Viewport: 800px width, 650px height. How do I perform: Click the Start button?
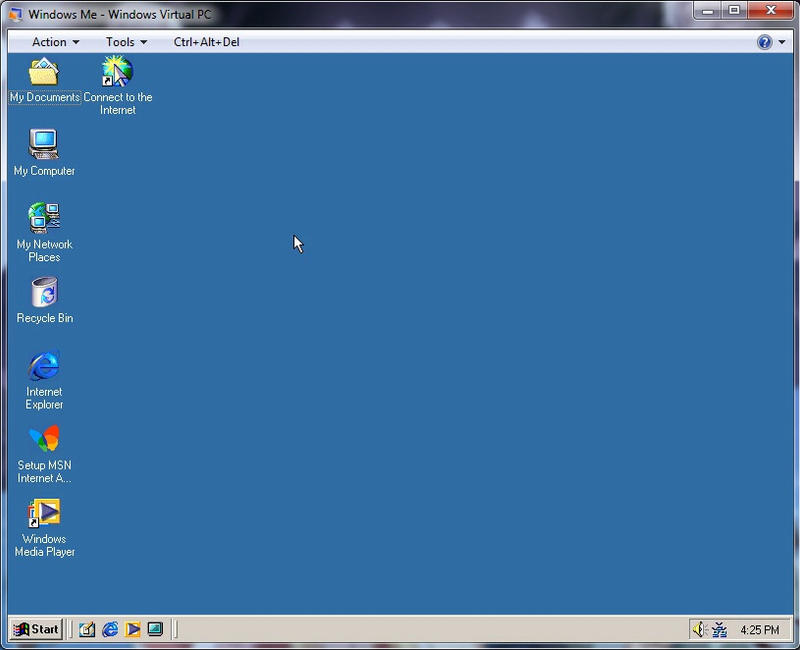[x=36, y=630]
